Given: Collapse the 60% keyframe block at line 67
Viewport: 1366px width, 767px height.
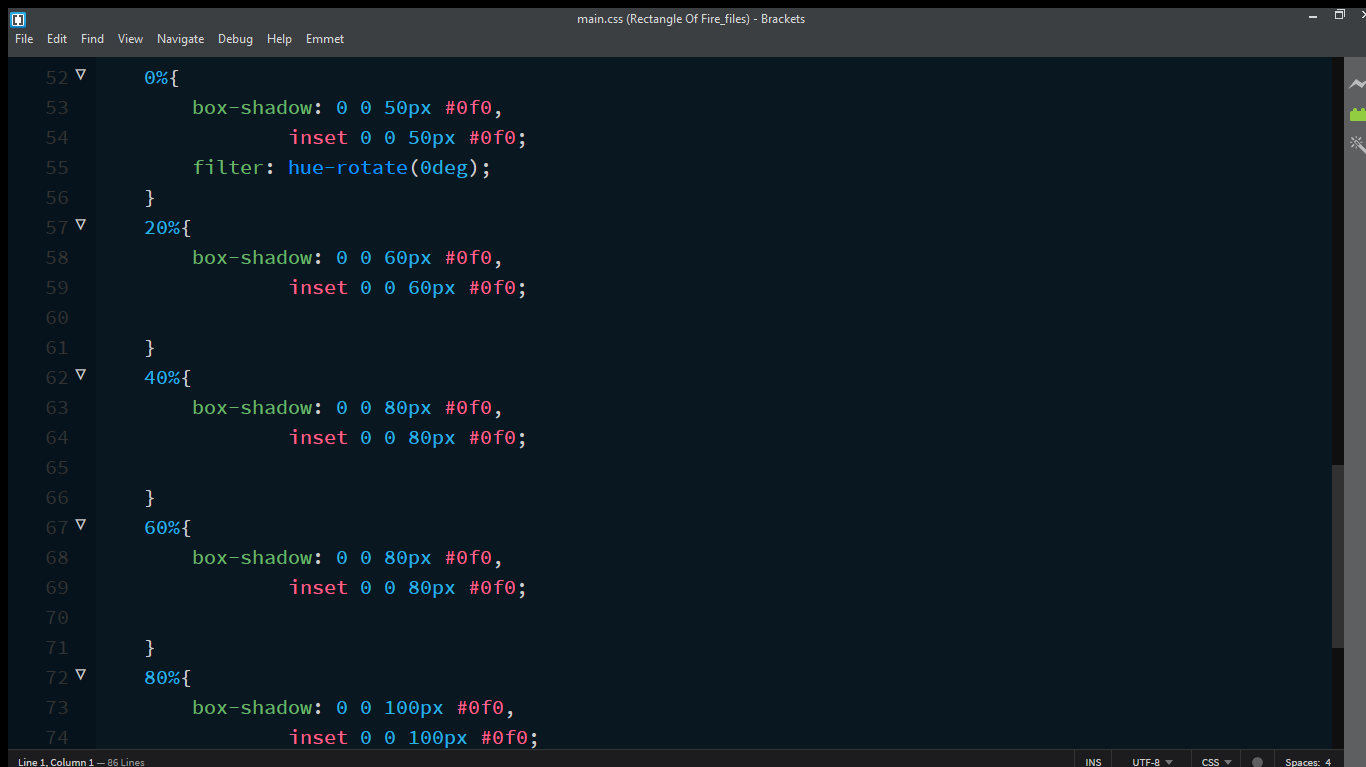Looking at the screenshot, I should click(x=80, y=525).
